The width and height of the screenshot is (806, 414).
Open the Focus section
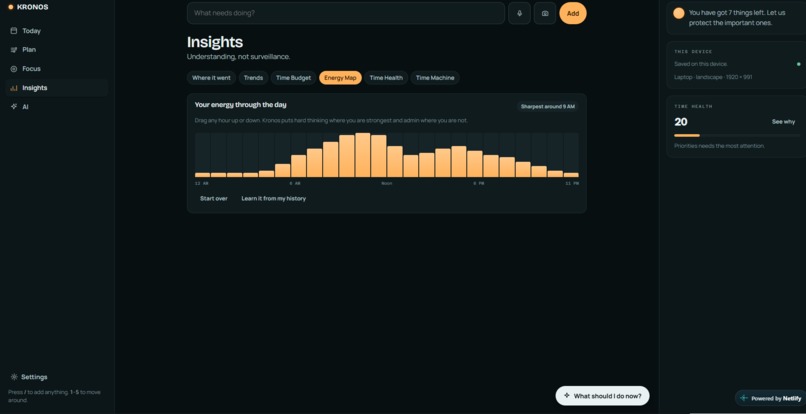[57, 69]
